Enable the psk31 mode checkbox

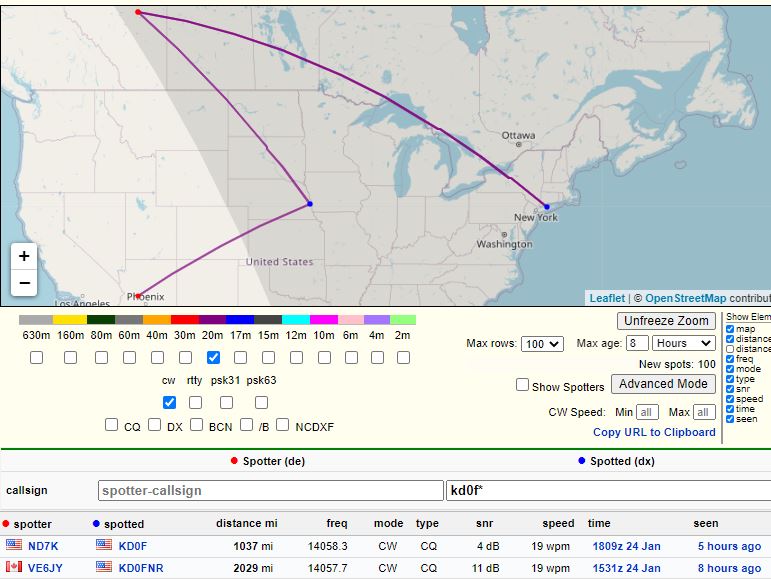coord(226,403)
